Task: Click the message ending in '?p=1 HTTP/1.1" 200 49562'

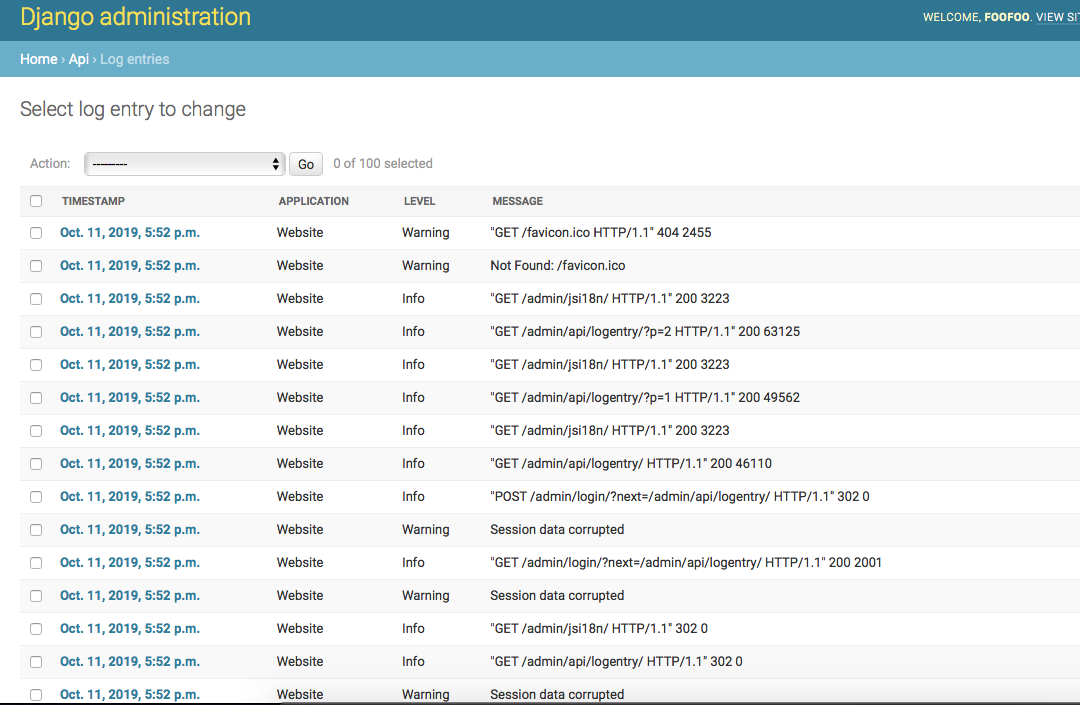Action: click(x=645, y=398)
